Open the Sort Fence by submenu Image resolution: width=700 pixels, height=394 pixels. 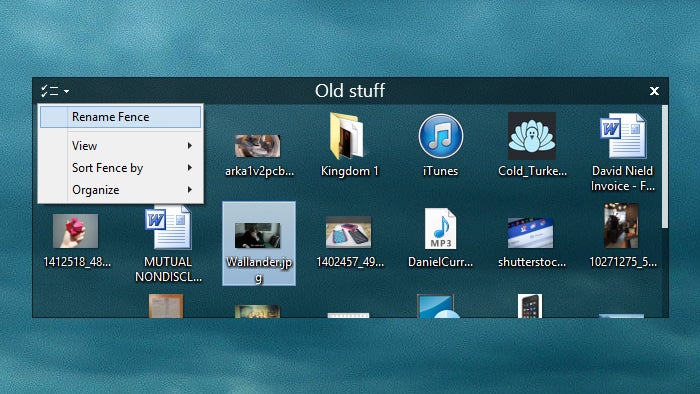tap(121, 168)
